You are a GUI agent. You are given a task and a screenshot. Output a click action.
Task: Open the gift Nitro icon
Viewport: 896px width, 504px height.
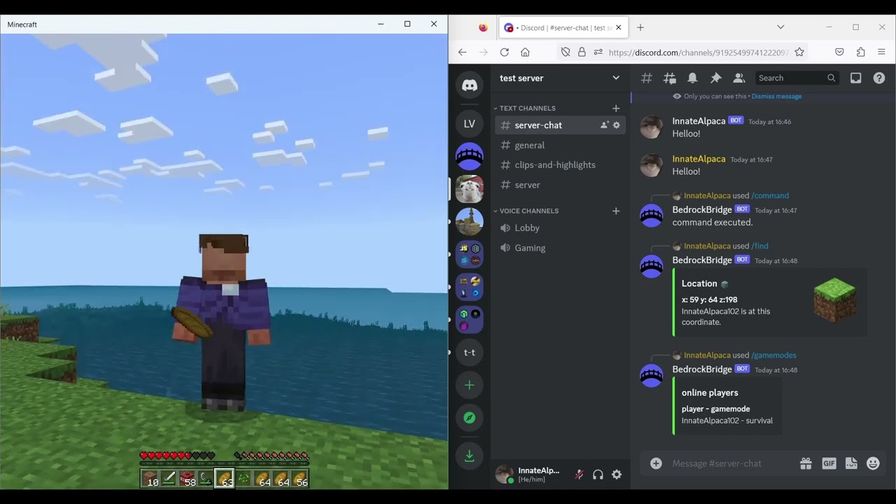(806, 463)
